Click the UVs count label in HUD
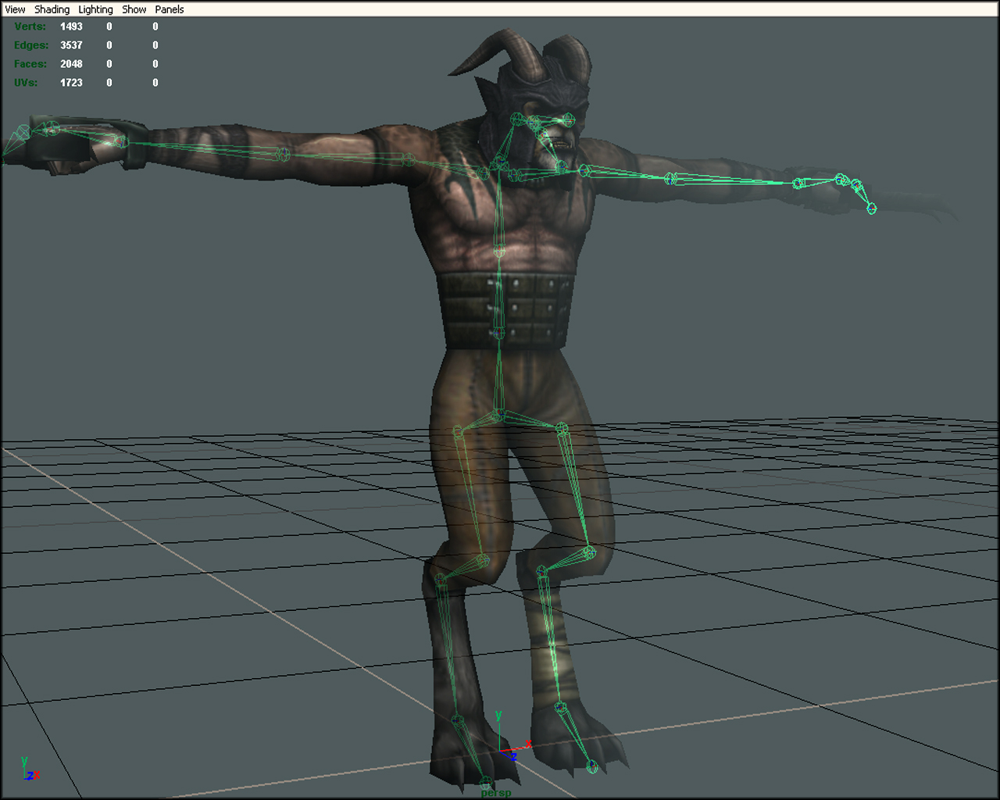1000x800 pixels. pos(26,83)
